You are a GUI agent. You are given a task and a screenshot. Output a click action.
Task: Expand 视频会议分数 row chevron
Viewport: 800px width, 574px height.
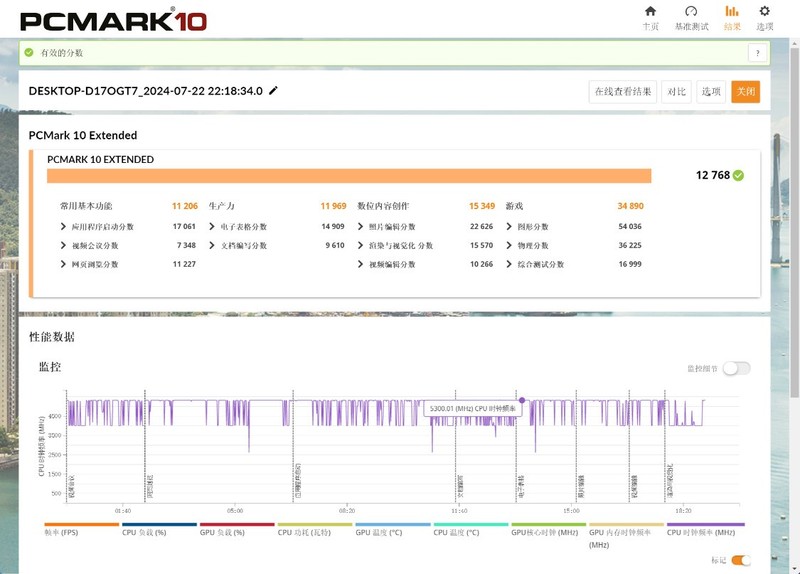[63, 245]
